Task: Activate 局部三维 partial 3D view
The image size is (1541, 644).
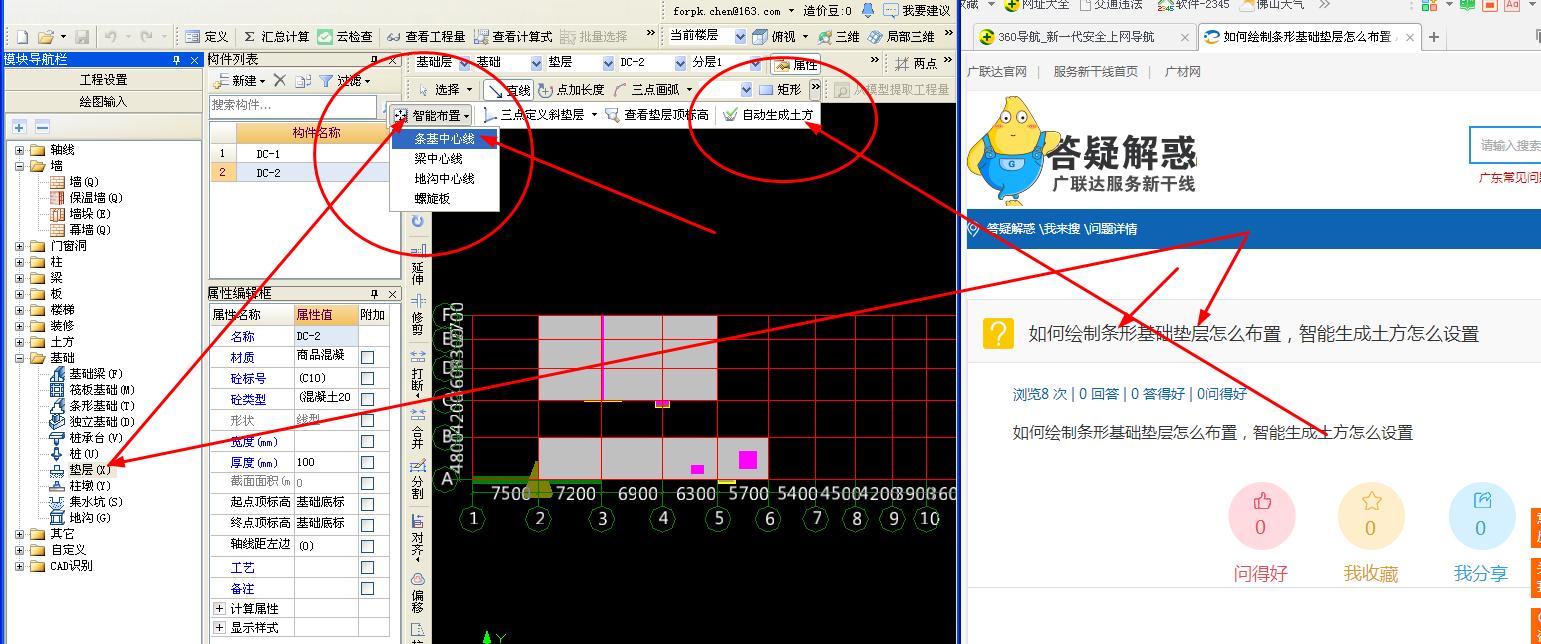Action: pos(901,36)
